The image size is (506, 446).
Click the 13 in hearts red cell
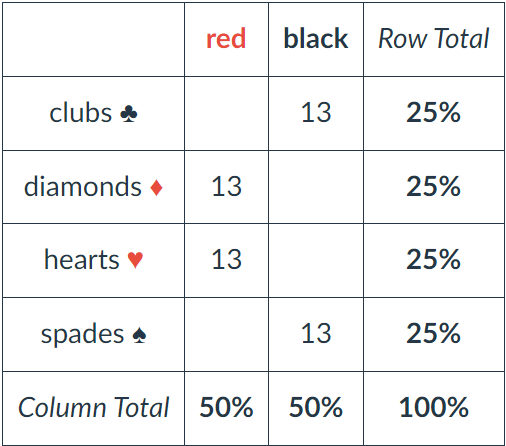tap(227, 260)
